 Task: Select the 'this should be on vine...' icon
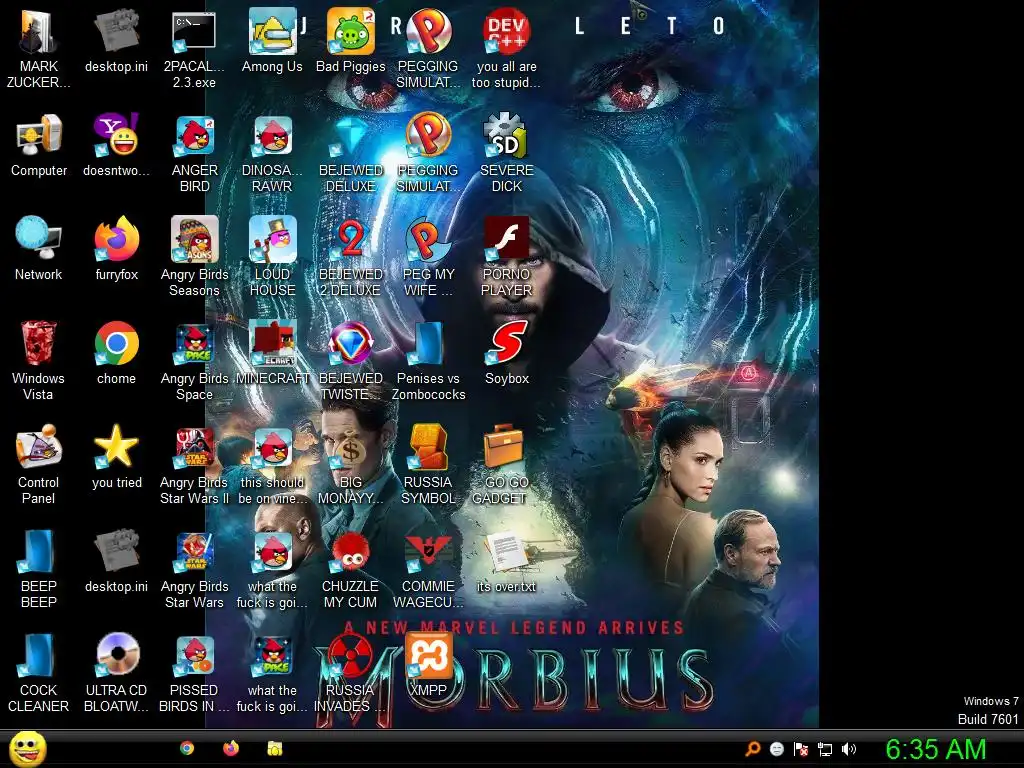point(272,464)
